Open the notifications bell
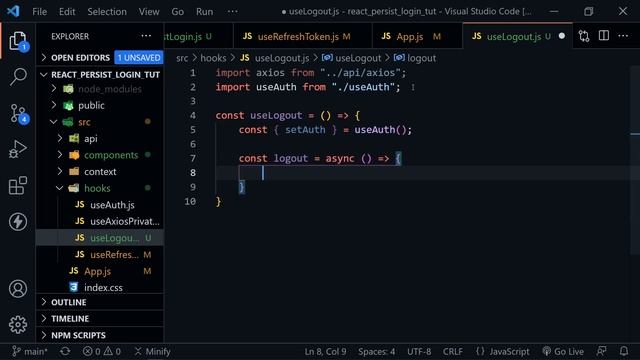640x360 pixels. pos(624,351)
